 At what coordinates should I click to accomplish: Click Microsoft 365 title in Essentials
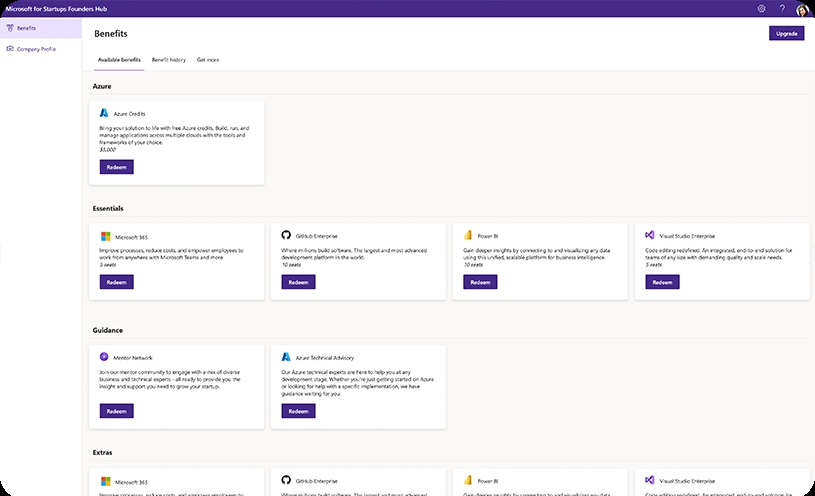(x=131, y=237)
